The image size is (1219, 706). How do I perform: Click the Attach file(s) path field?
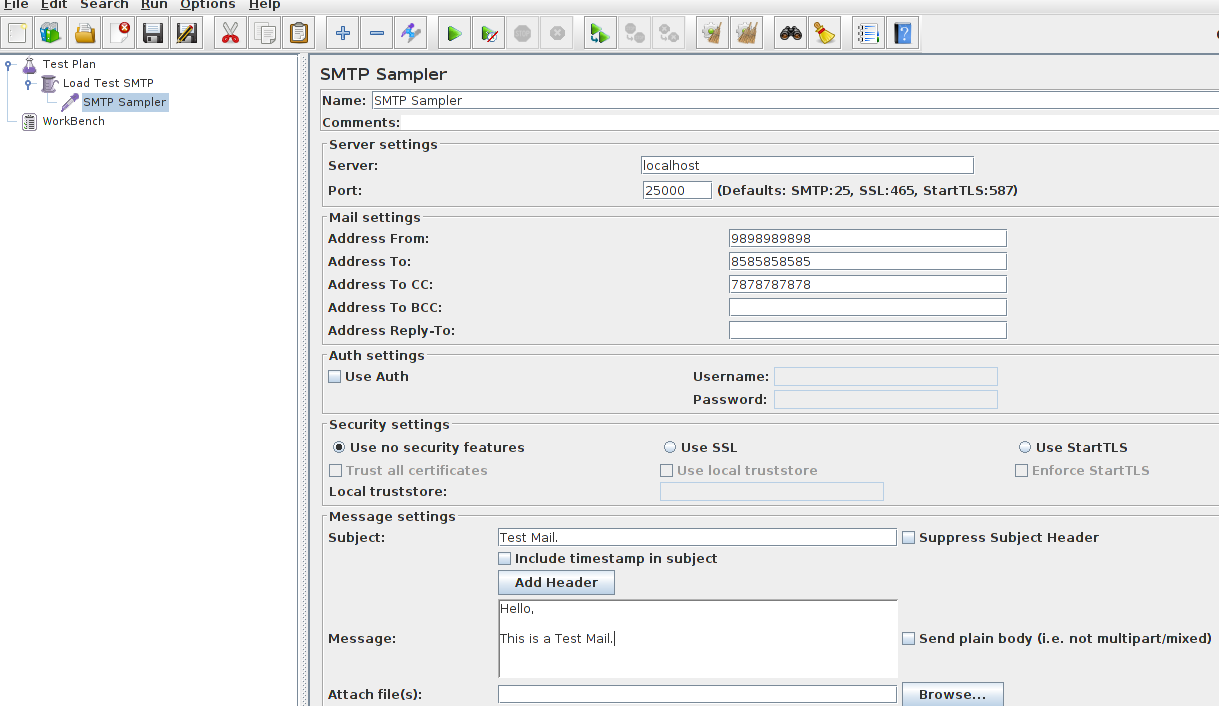(697, 694)
